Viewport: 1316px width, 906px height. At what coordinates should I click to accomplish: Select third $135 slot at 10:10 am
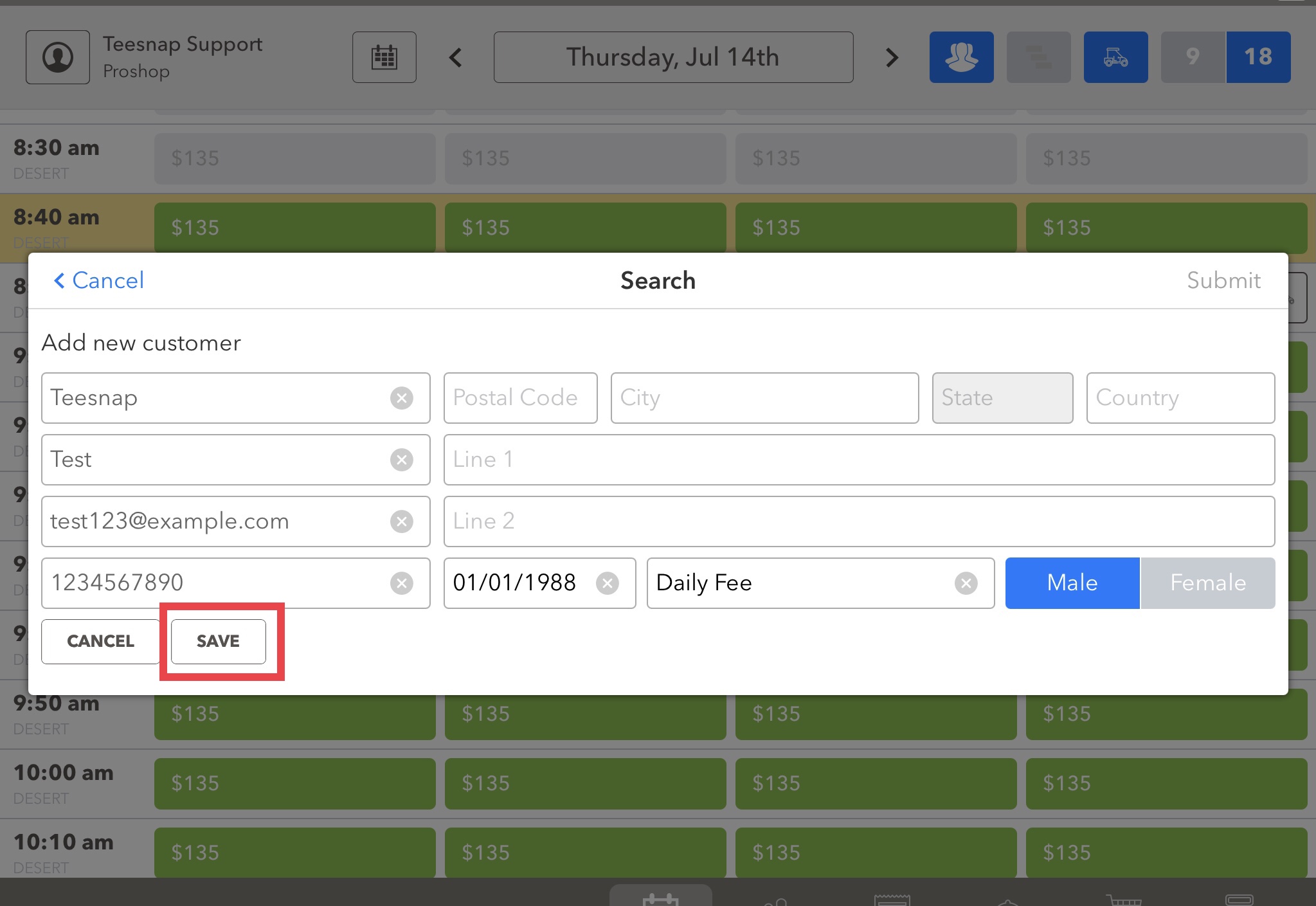click(876, 853)
